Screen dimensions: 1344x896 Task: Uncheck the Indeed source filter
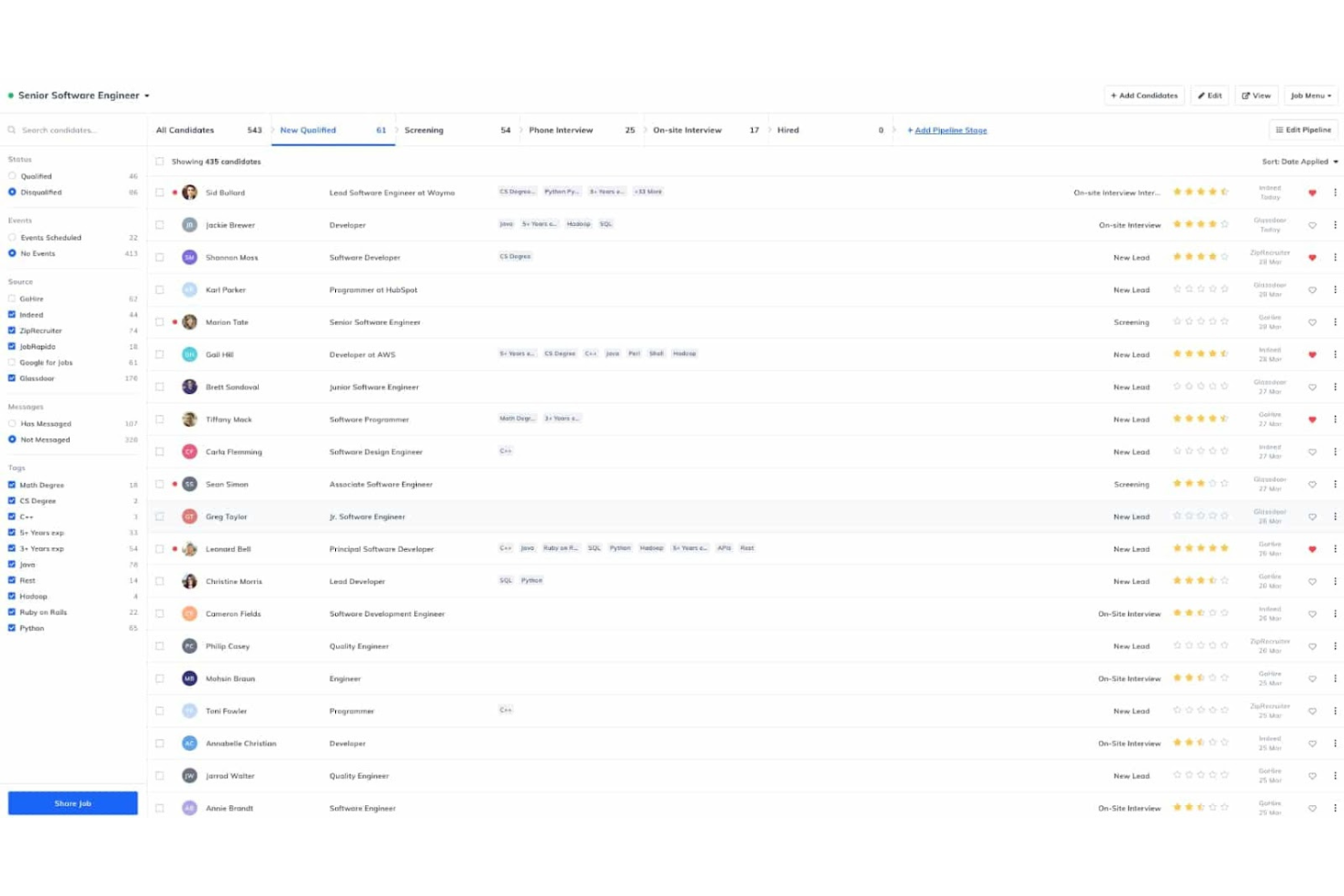coord(12,315)
